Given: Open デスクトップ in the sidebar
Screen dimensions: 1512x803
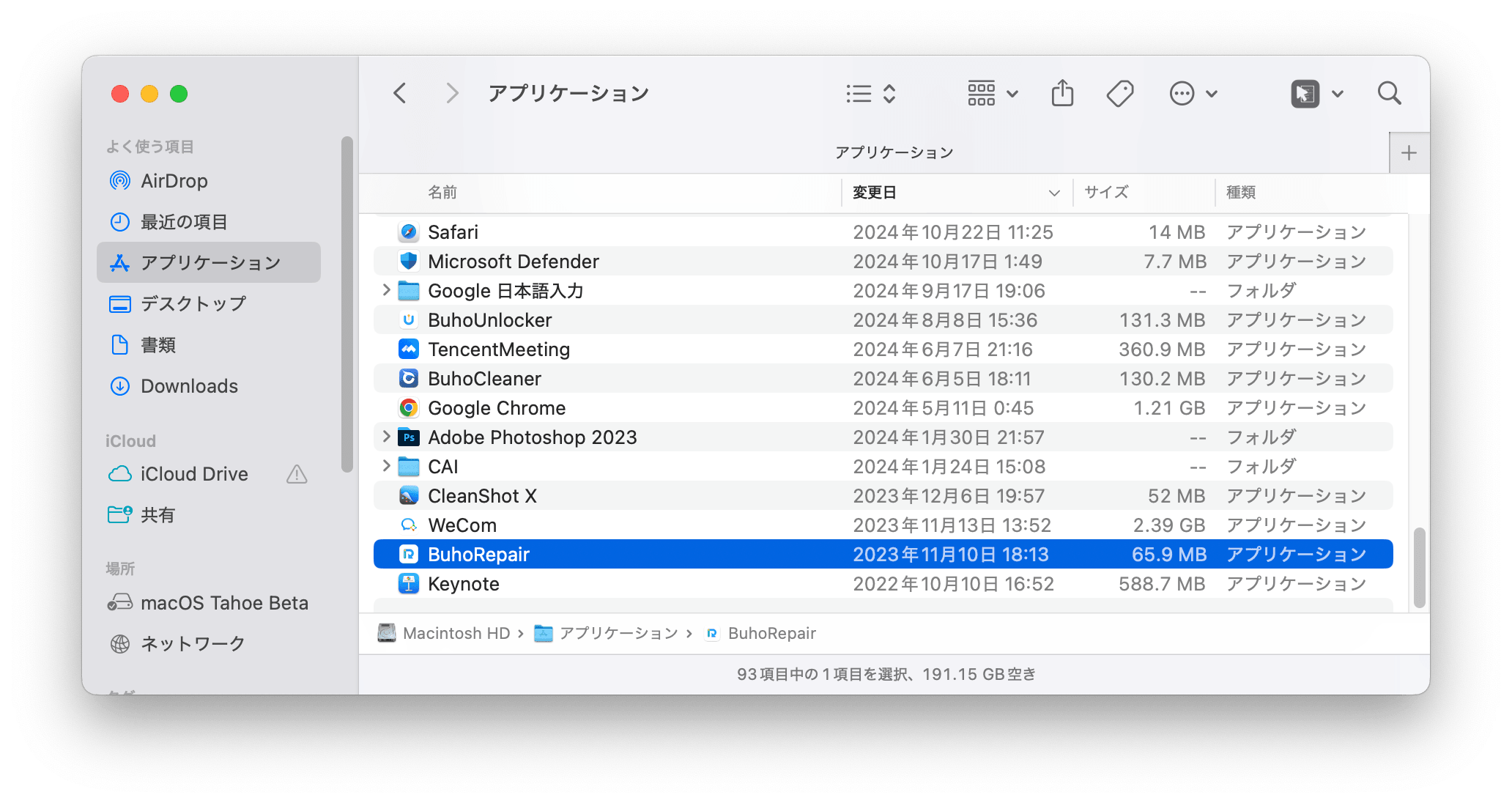Looking at the screenshot, I should click(209, 304).
